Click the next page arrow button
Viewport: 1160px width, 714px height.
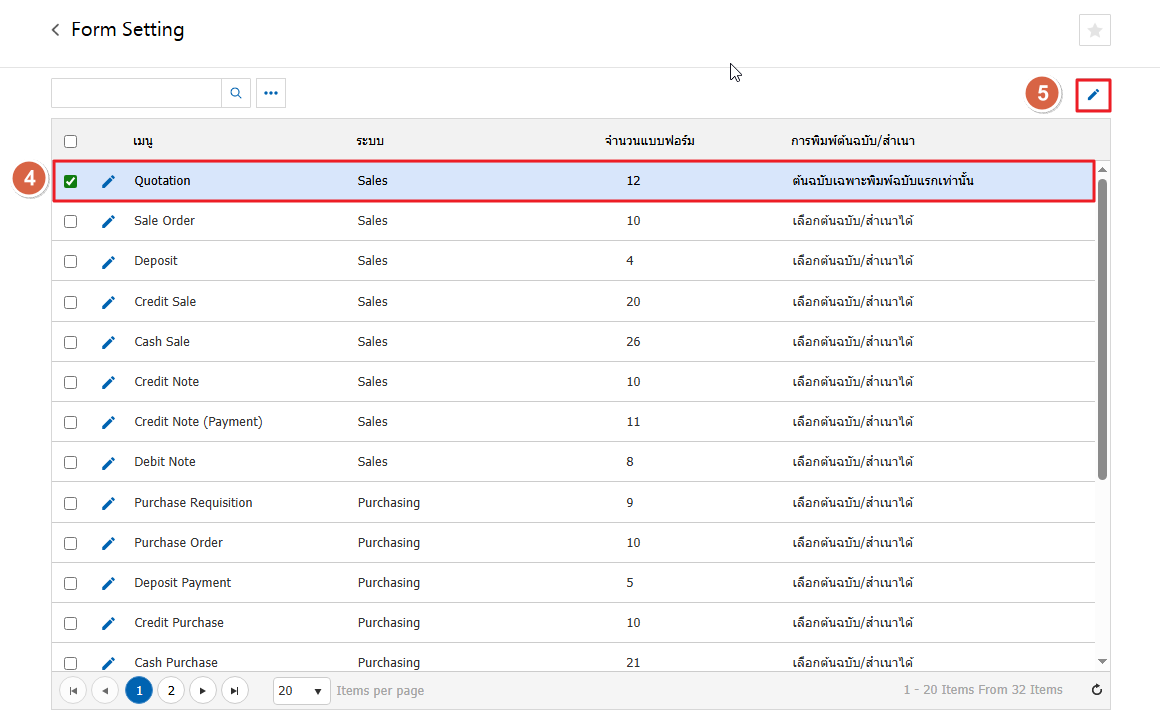(x=203, y=690)
